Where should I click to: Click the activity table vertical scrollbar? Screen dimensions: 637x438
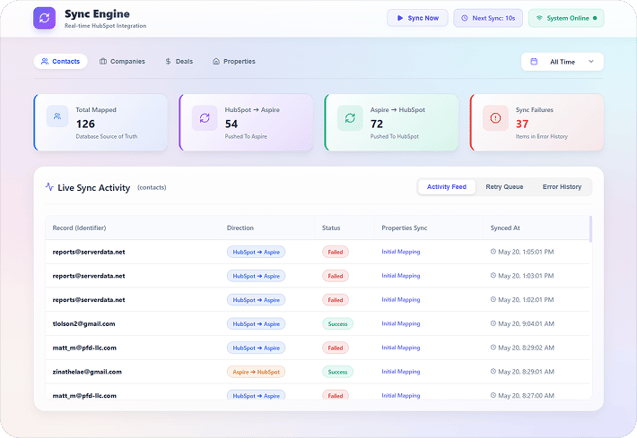pyautogui.click(x=590, y=229)
